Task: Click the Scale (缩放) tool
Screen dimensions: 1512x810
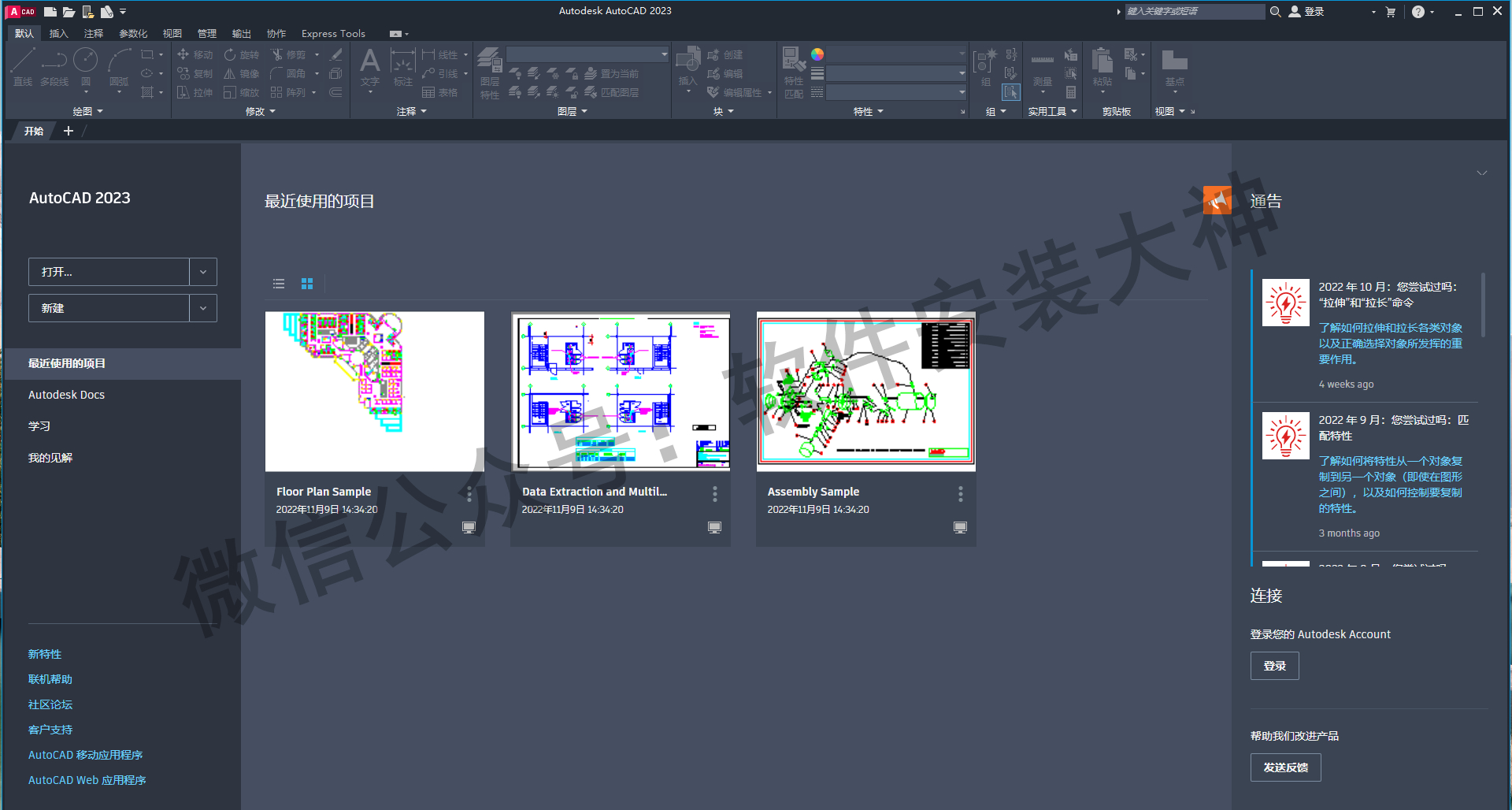Action: [x=241, y=92]
